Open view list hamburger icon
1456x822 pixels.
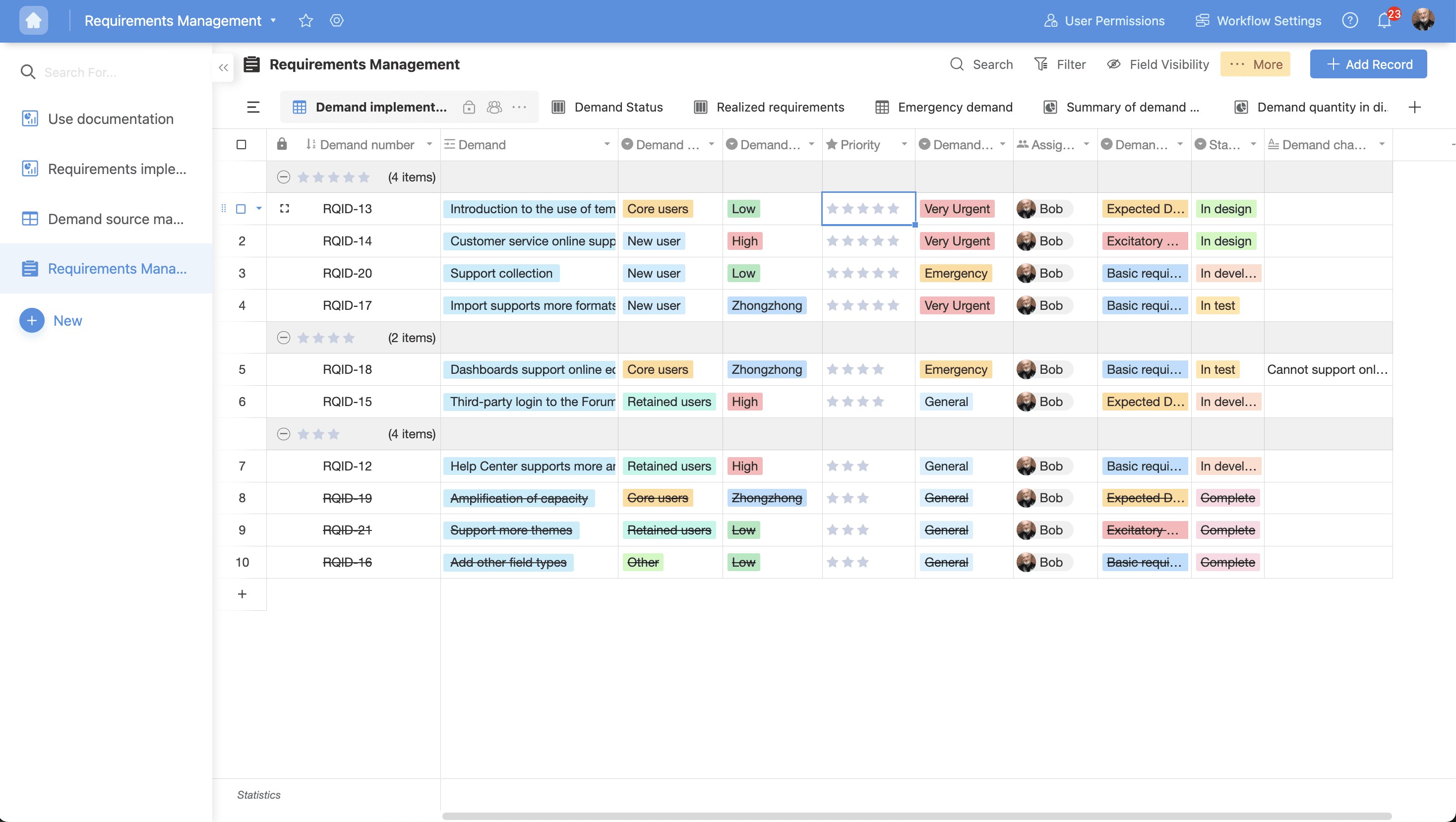253,107
